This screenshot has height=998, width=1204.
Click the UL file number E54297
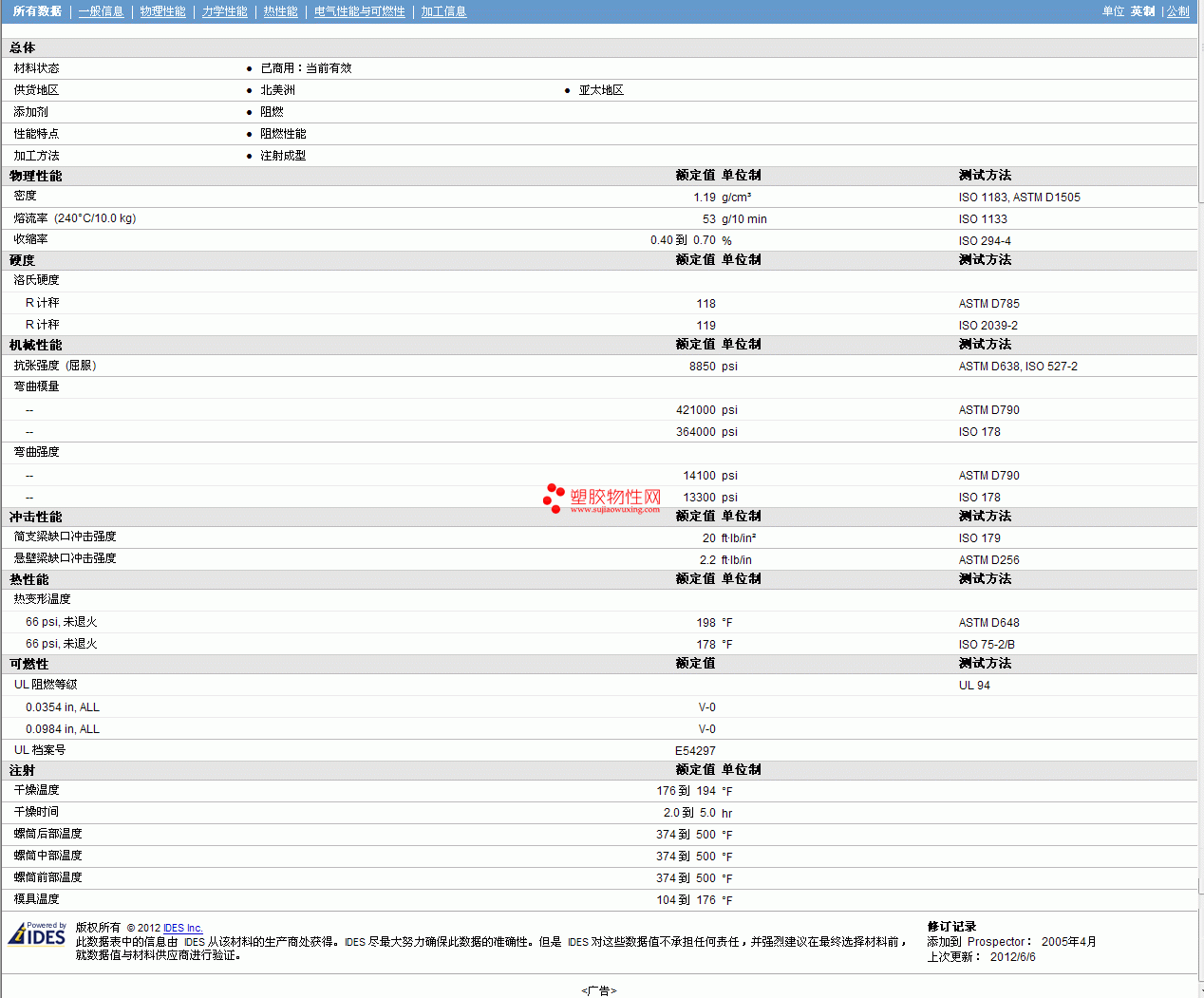click(695, 751)
